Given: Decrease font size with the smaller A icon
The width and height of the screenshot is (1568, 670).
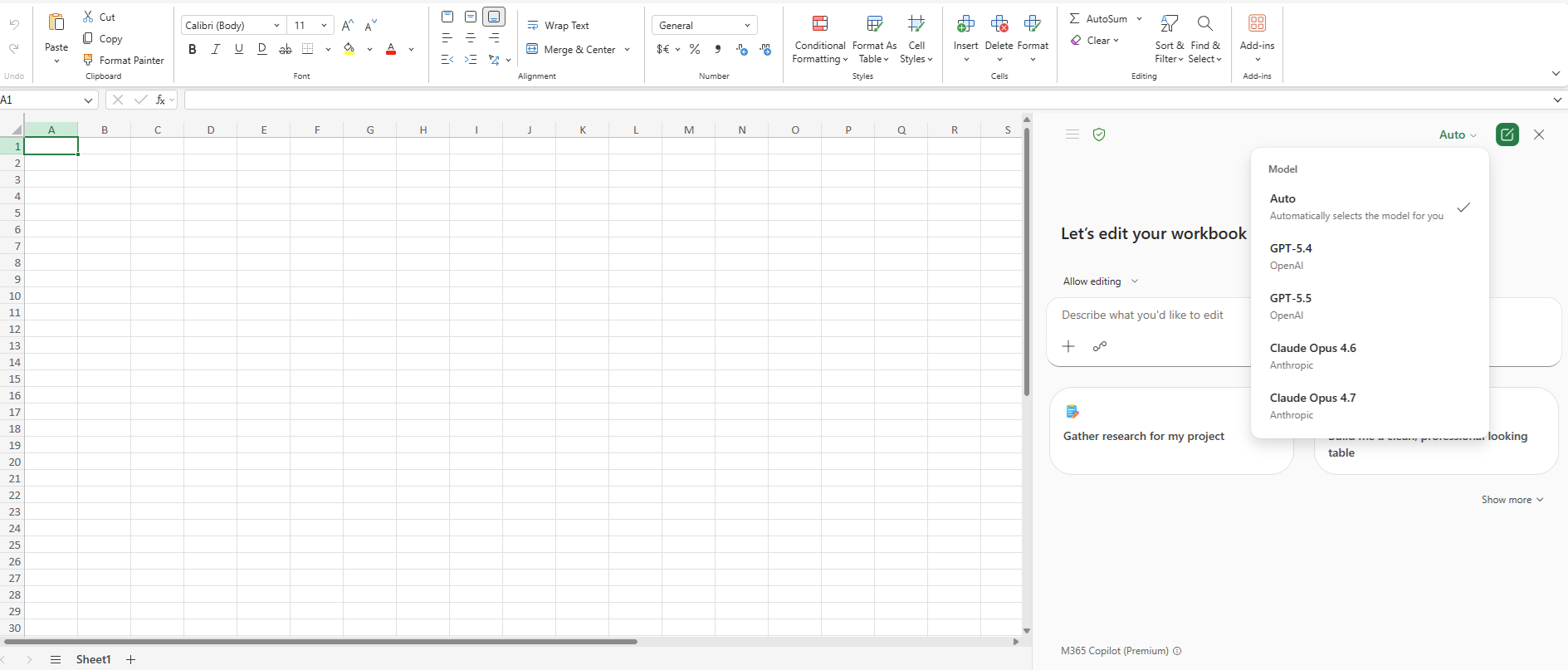Looking at the screenshot, I should pyautogui.click(x=371, y=25).
